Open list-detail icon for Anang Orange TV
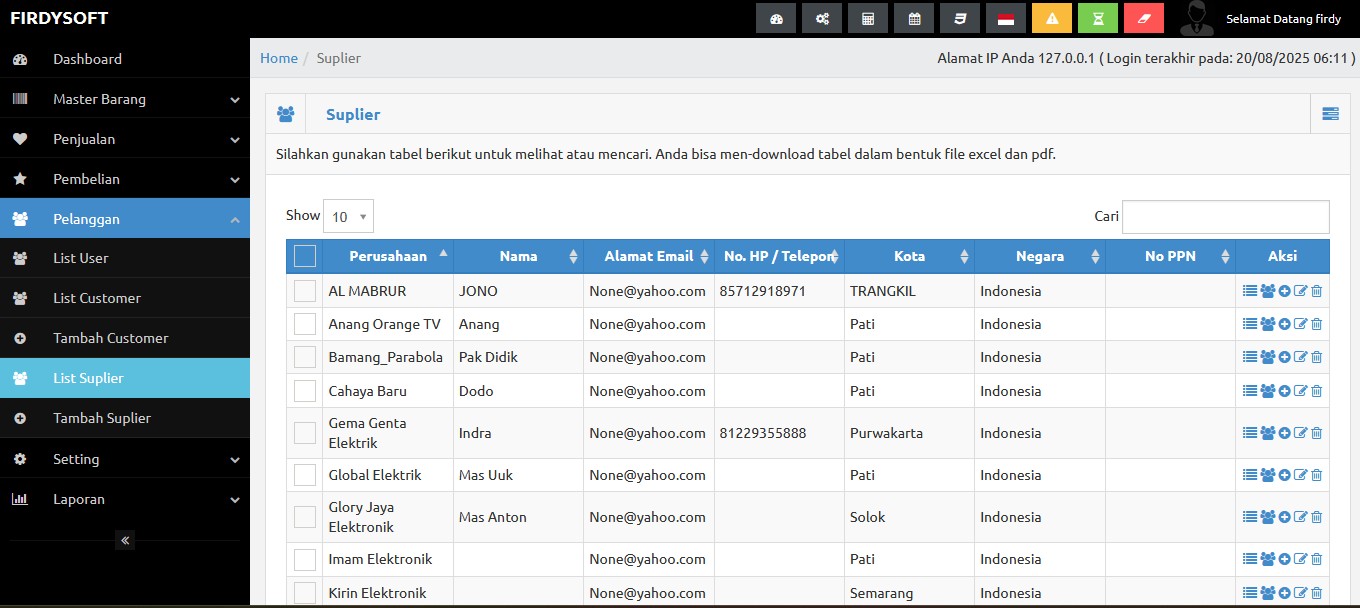Image resolution: width=1360 pixels, height=608 pixels. click(1249, 324)
